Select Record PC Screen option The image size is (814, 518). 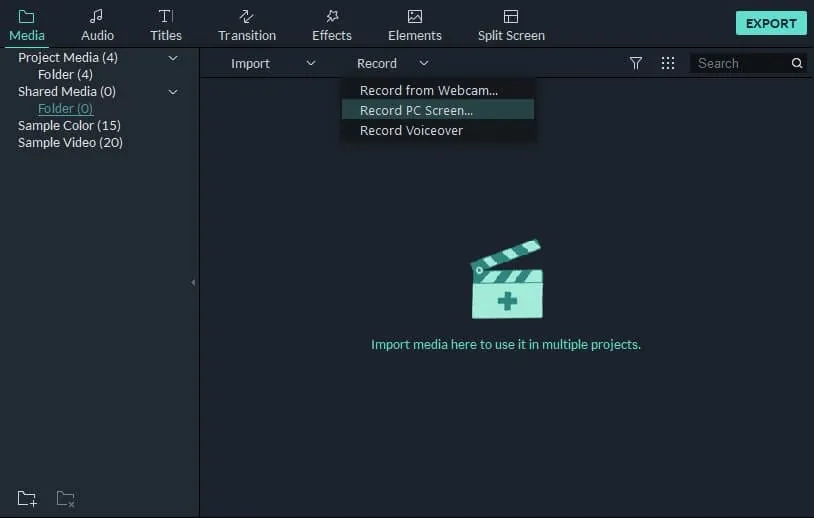click(x=417, y=110)
